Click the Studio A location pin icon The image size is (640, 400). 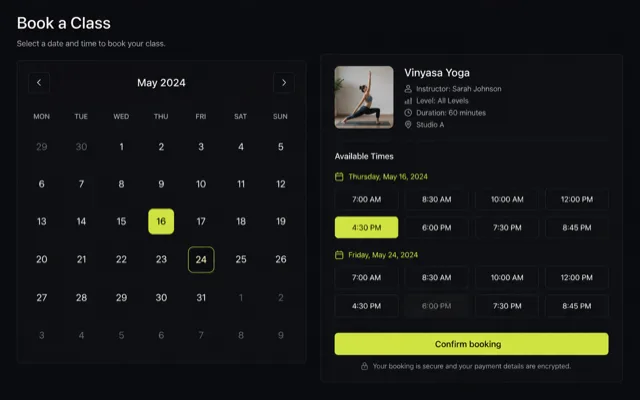coord(408,124)
